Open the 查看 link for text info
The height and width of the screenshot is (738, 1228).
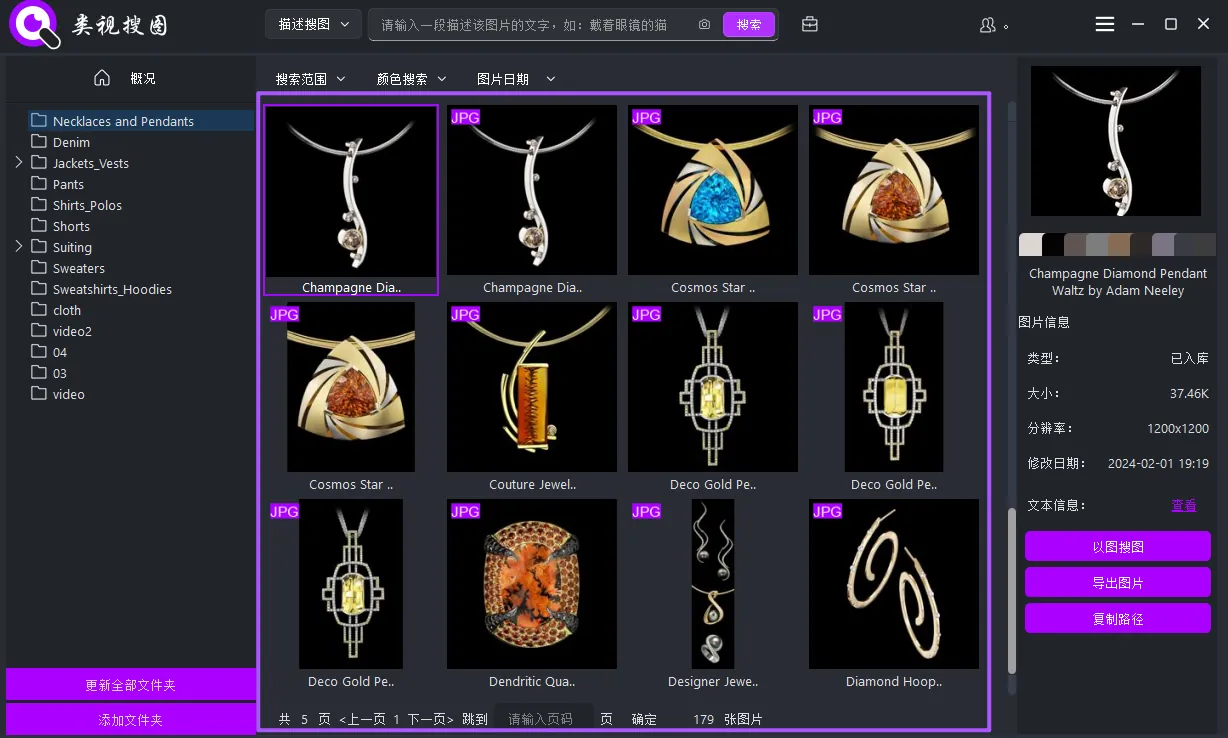(x=1184, y=505)
